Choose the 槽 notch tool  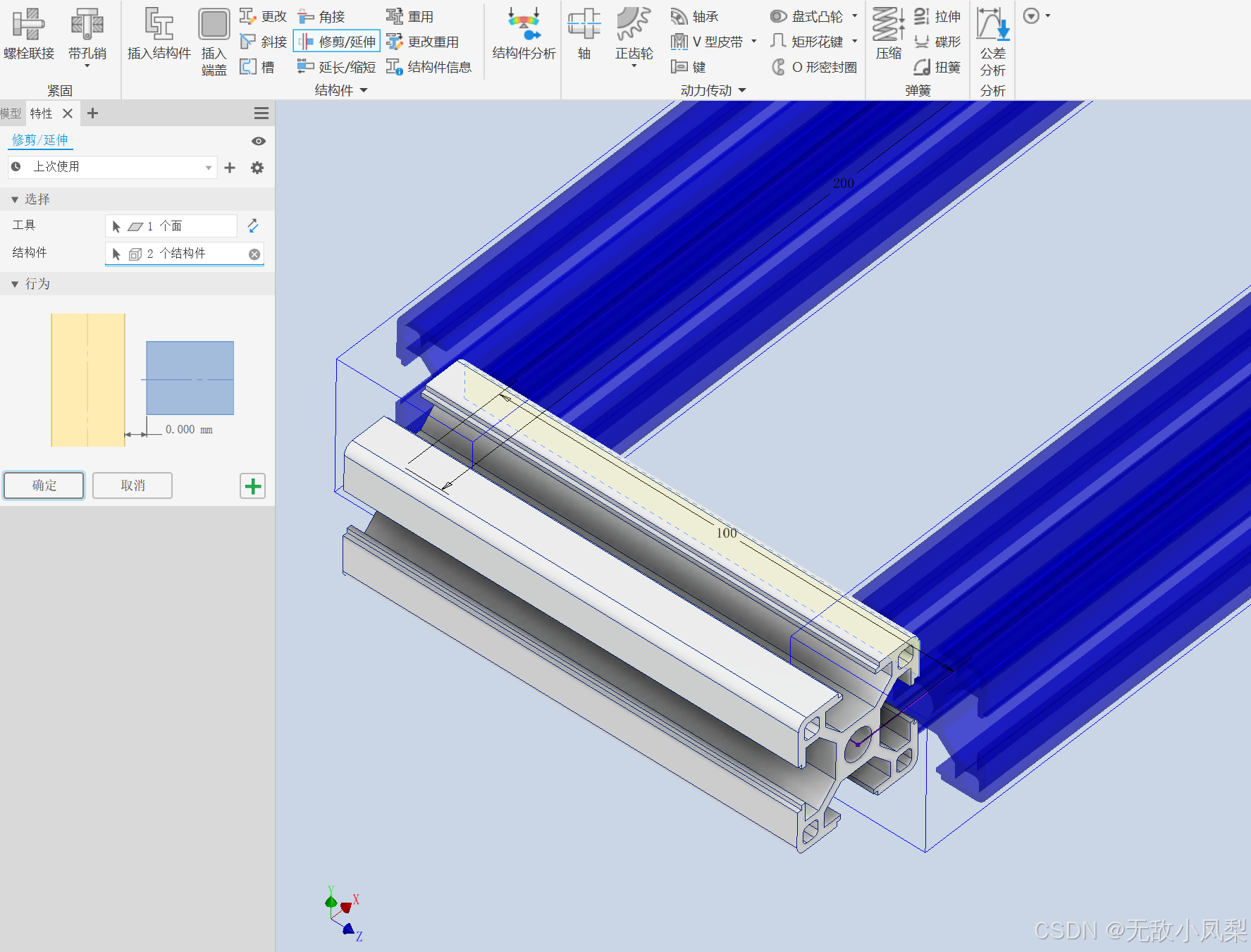tap(257, 67)
